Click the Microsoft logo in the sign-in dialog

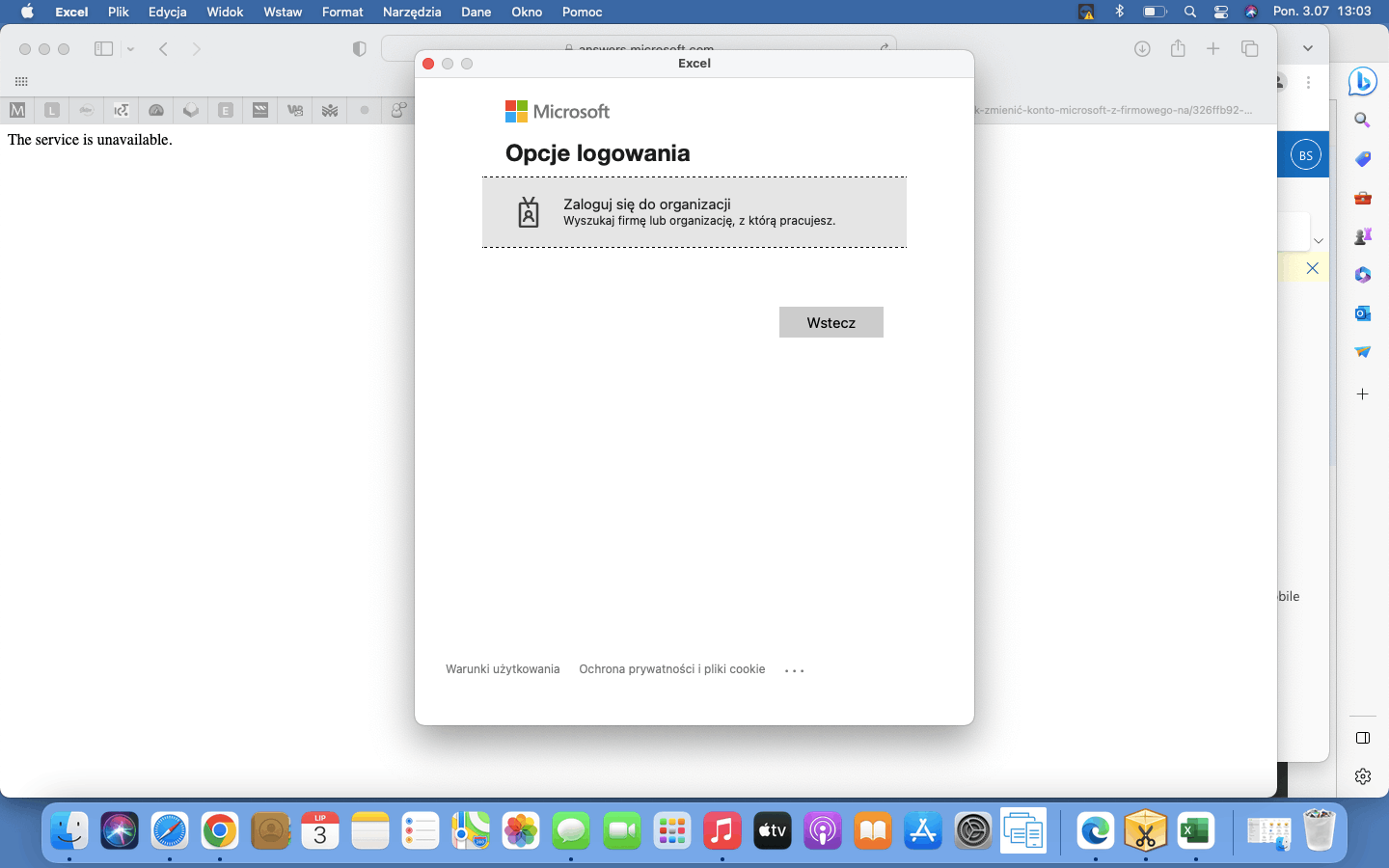coord(558,112)
